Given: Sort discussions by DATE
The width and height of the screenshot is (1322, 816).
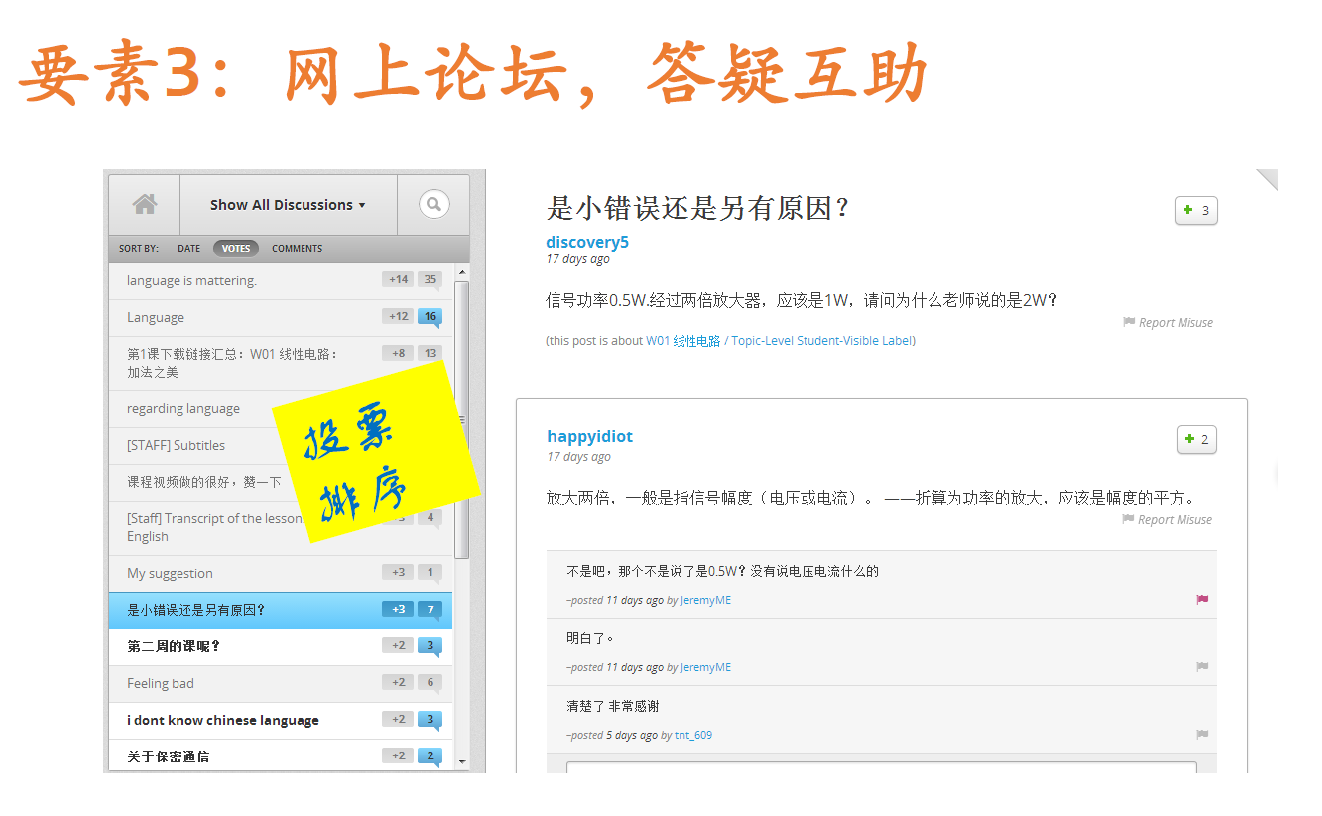Looking at the screenshot, I should pos(188,249).
